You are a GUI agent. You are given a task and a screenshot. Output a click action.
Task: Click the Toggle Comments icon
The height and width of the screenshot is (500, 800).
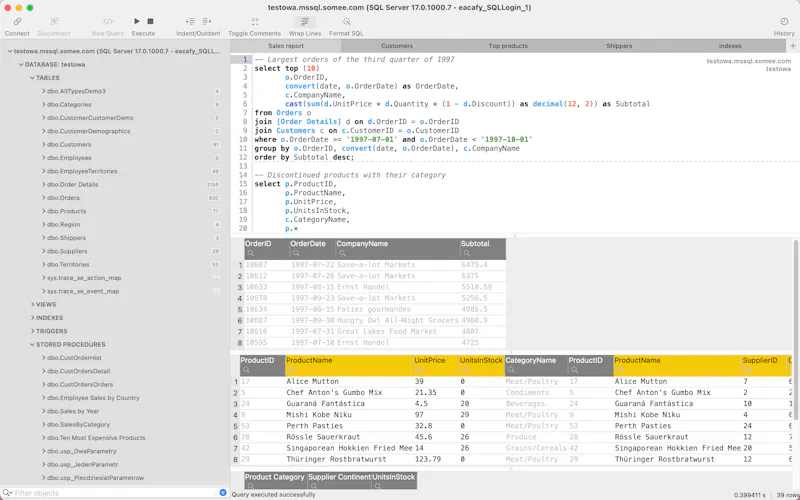pos(255,21)
